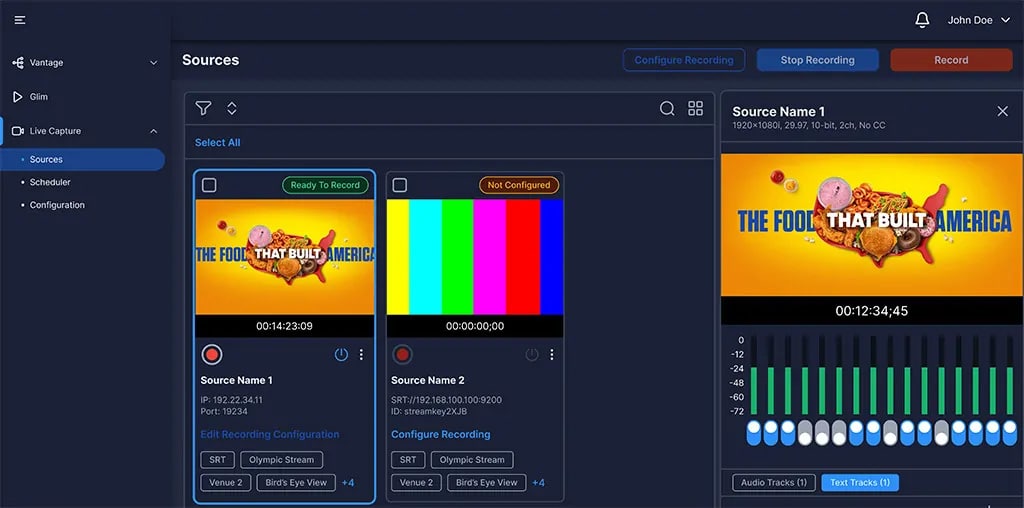Open the notifications bell
Viewport: 1024px width, 508px height.
coord(922,20)
